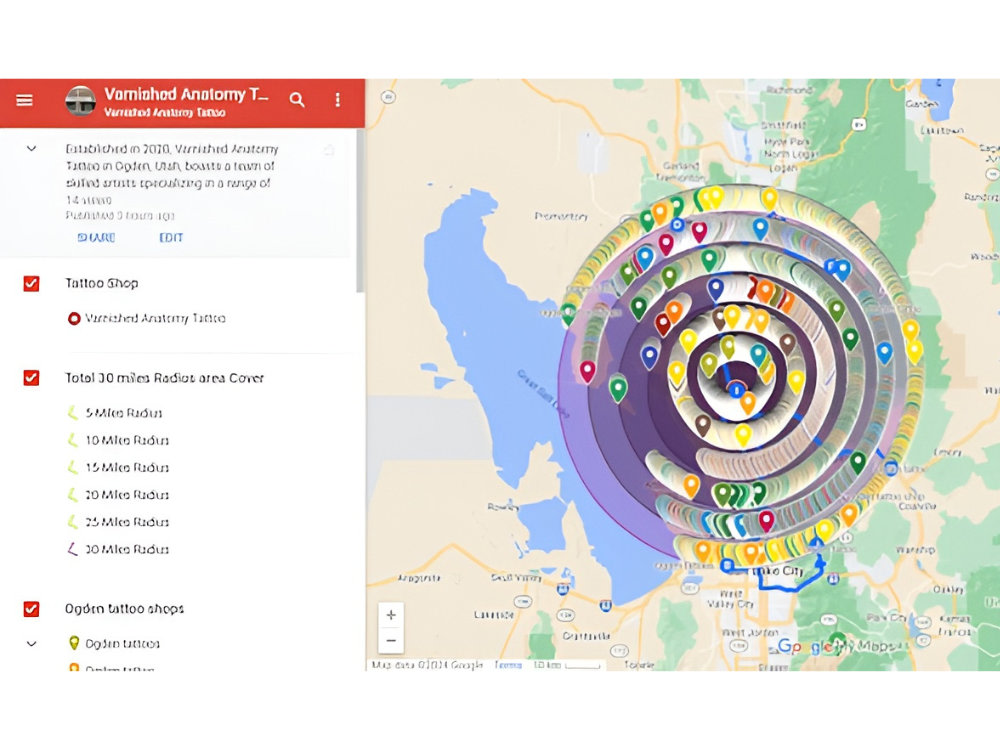
Task: Click the Ogden tattoo shops layer title
Action: click(124, 609)
